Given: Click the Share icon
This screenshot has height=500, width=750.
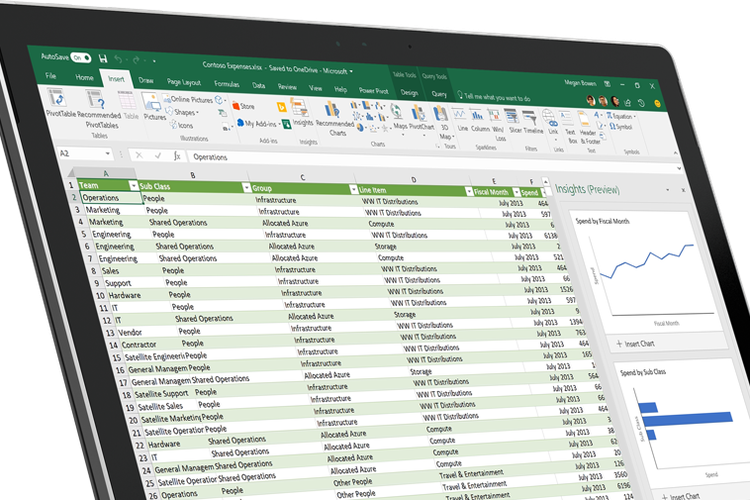Looking at the screenshot, I should pos(628,102).
